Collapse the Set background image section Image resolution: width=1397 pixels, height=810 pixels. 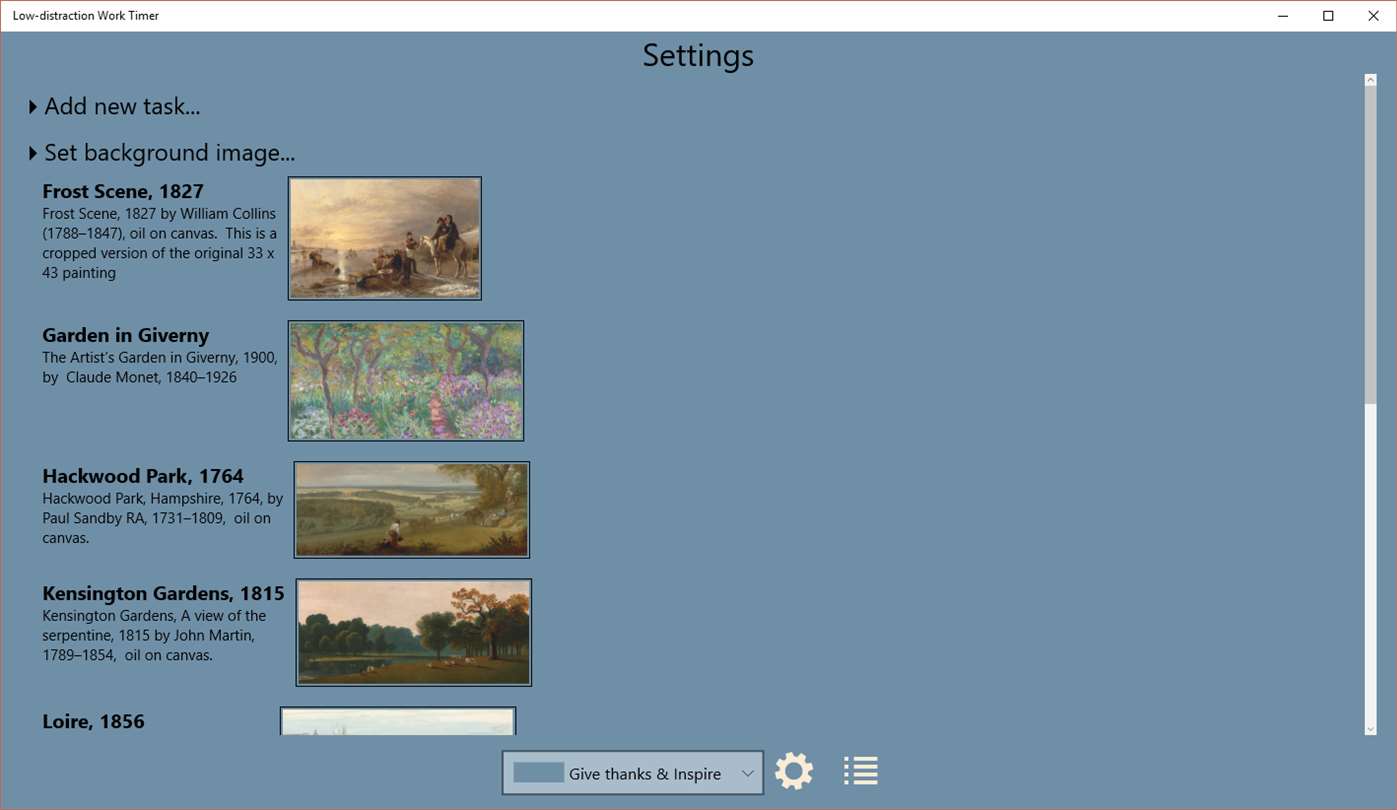[162, 153]
